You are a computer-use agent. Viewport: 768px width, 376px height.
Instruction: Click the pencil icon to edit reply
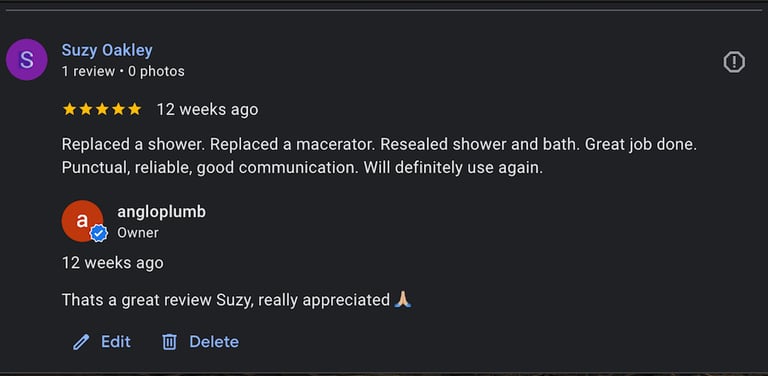click(81, 342)
